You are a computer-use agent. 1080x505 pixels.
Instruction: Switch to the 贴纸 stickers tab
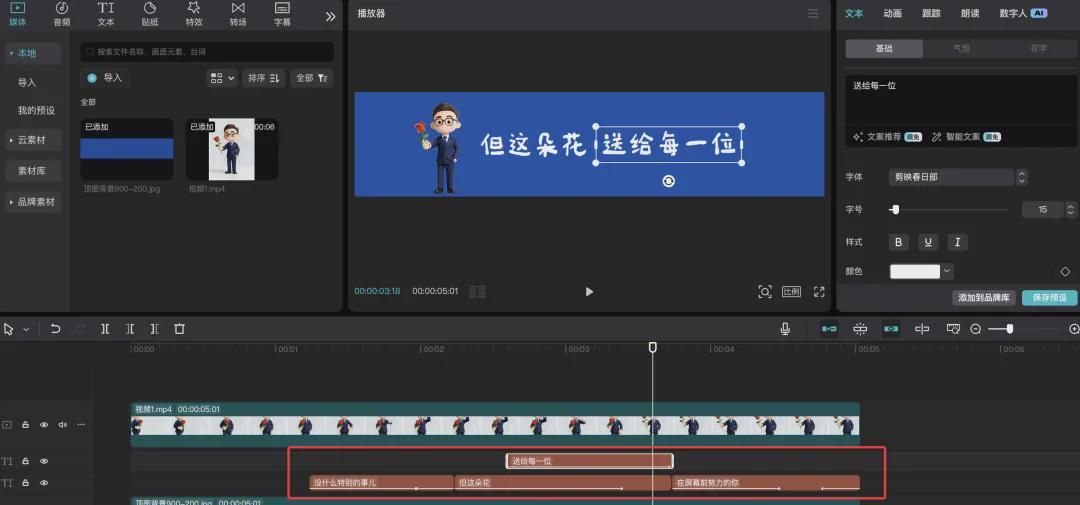[149, 14]
